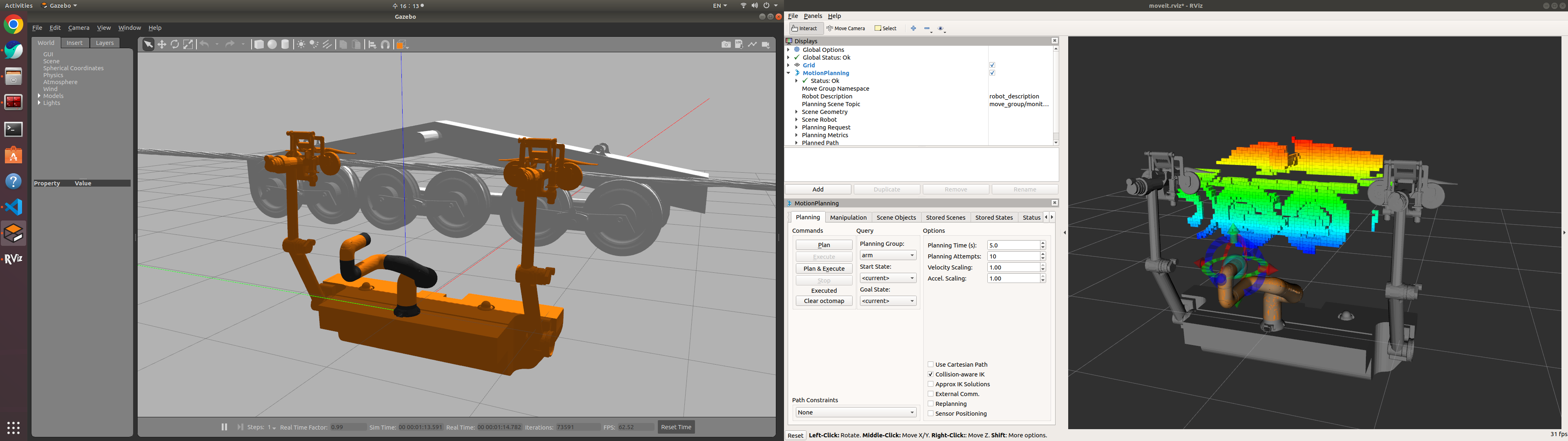Open the Steps count dropdown in Gazebo

(x=272, y=428)
